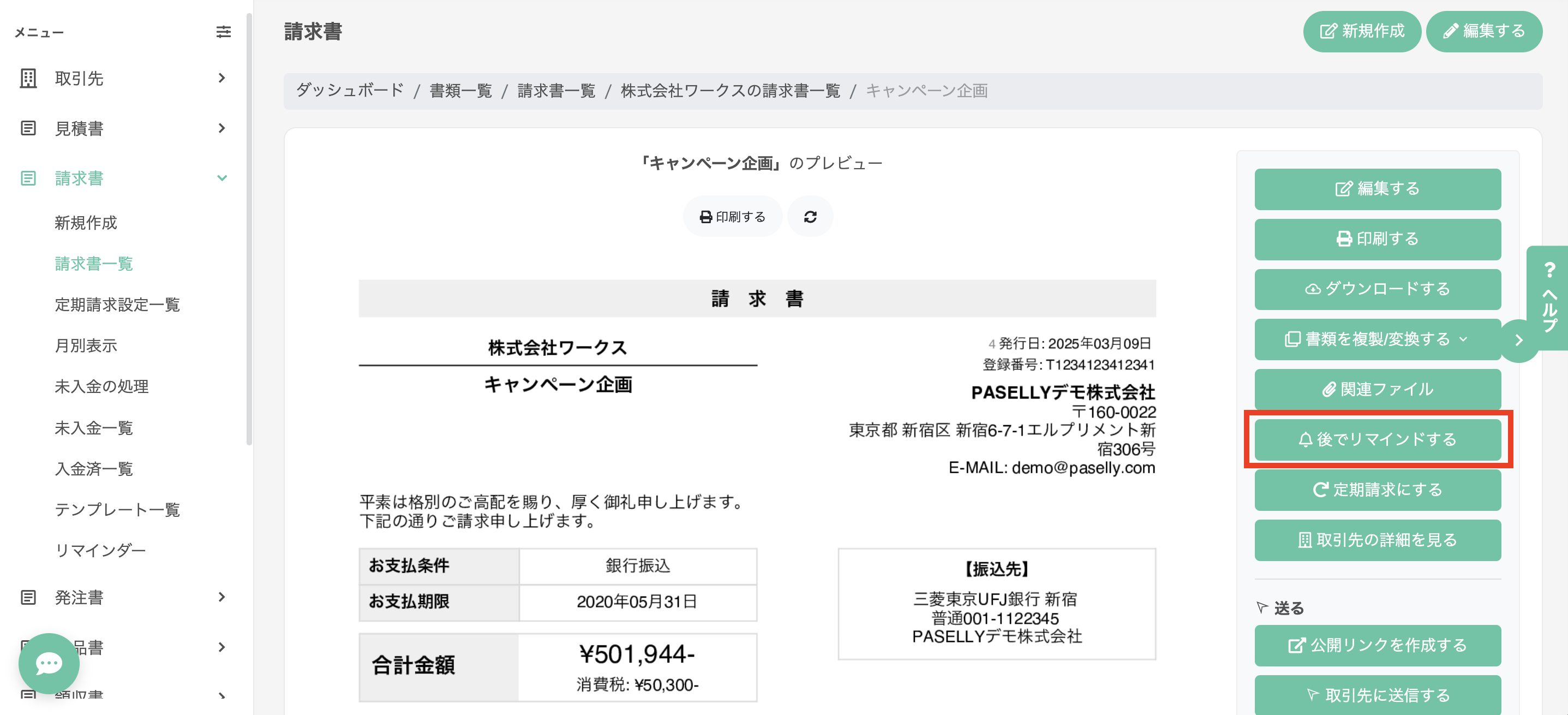The image size is (1568, 715).
Task: Toggle the menu collapse sliders icon
Action: tap(223, 32)
